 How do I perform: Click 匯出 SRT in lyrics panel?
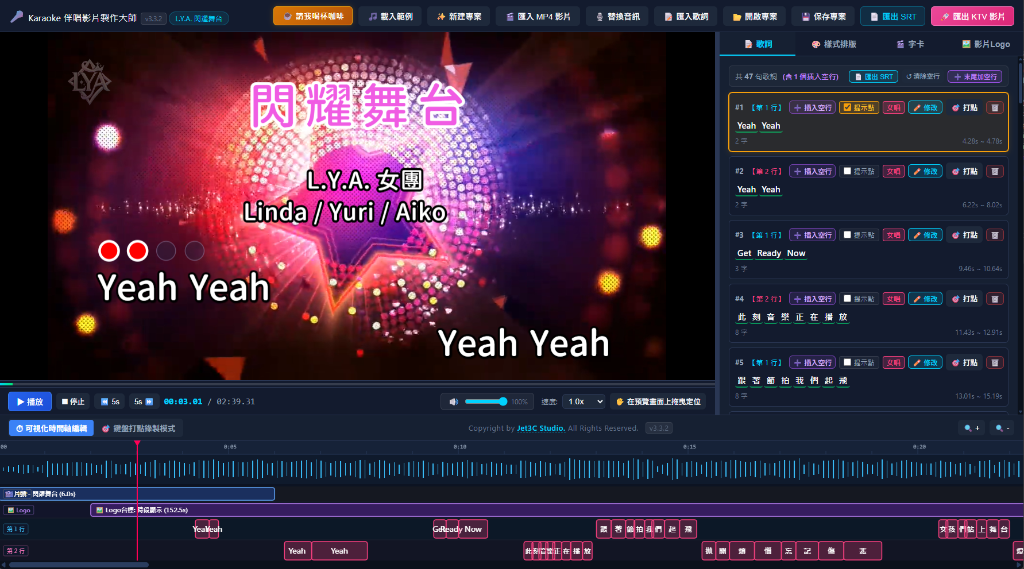[873, 76]
